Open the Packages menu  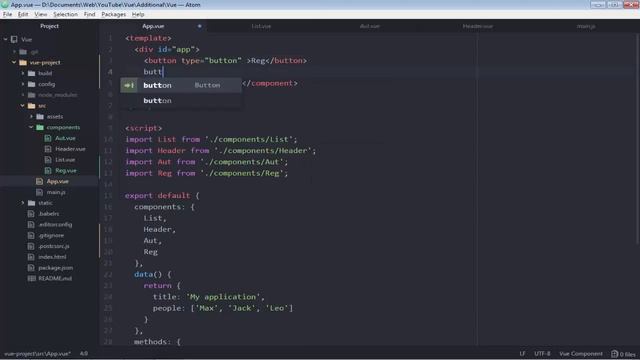tap(113, 14)
